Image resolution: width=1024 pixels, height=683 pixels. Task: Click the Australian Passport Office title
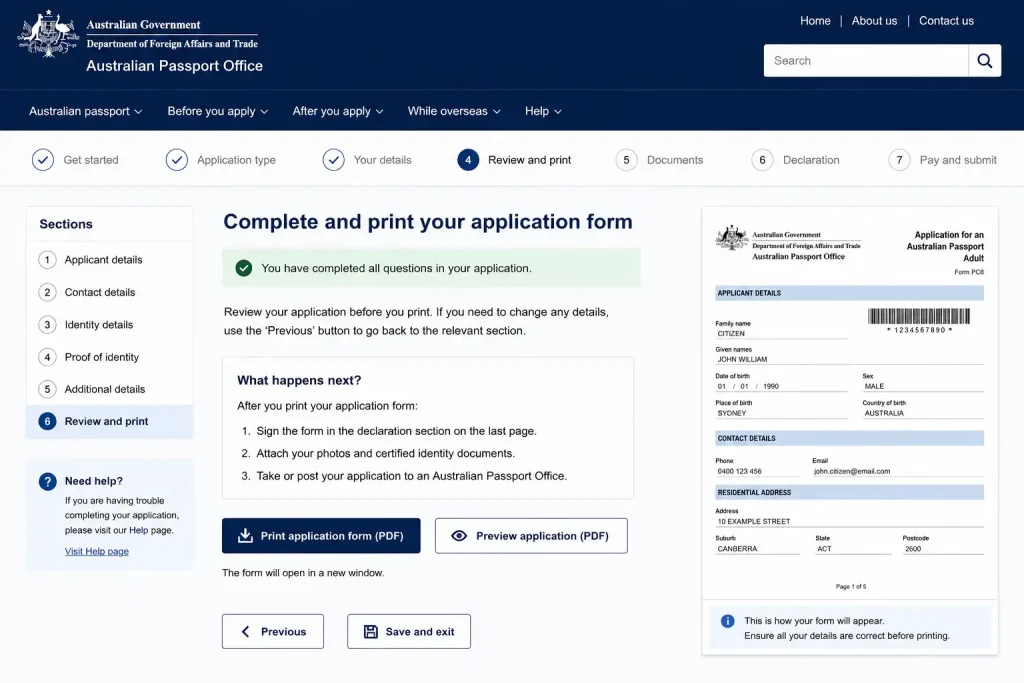[x=174, y=66]
